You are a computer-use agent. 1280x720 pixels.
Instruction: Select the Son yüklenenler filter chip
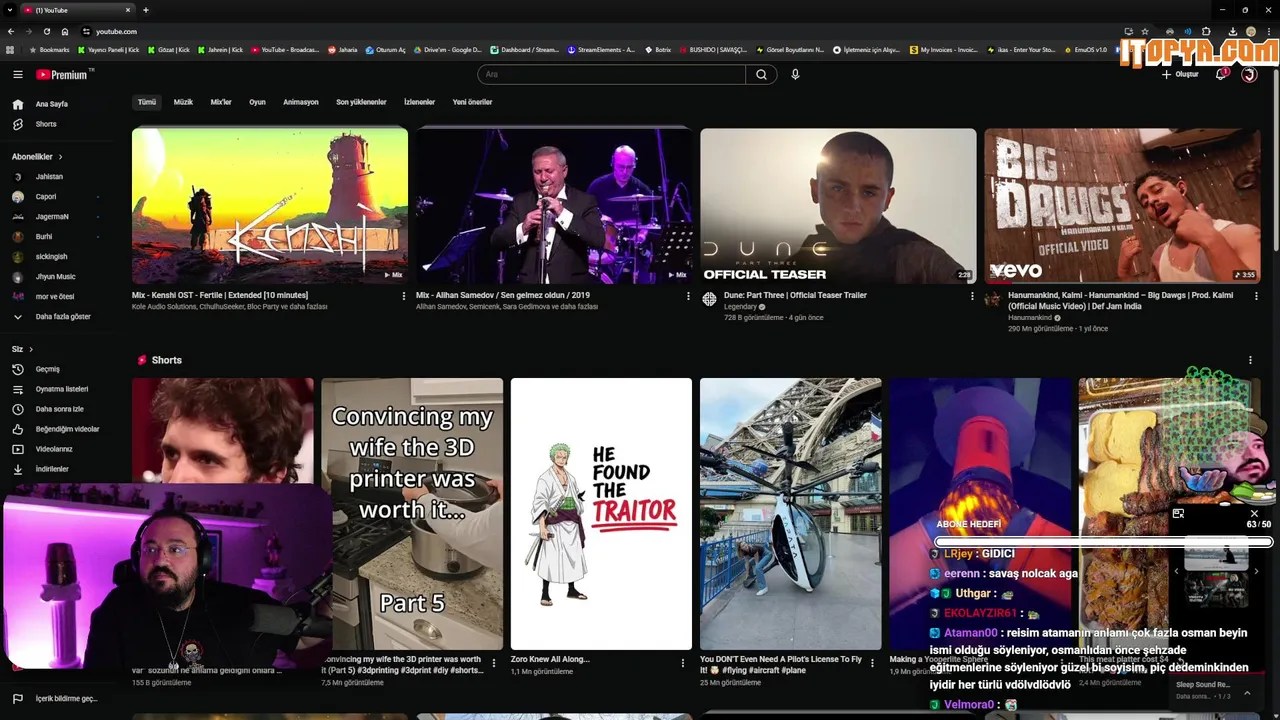(x=361, y=102)
